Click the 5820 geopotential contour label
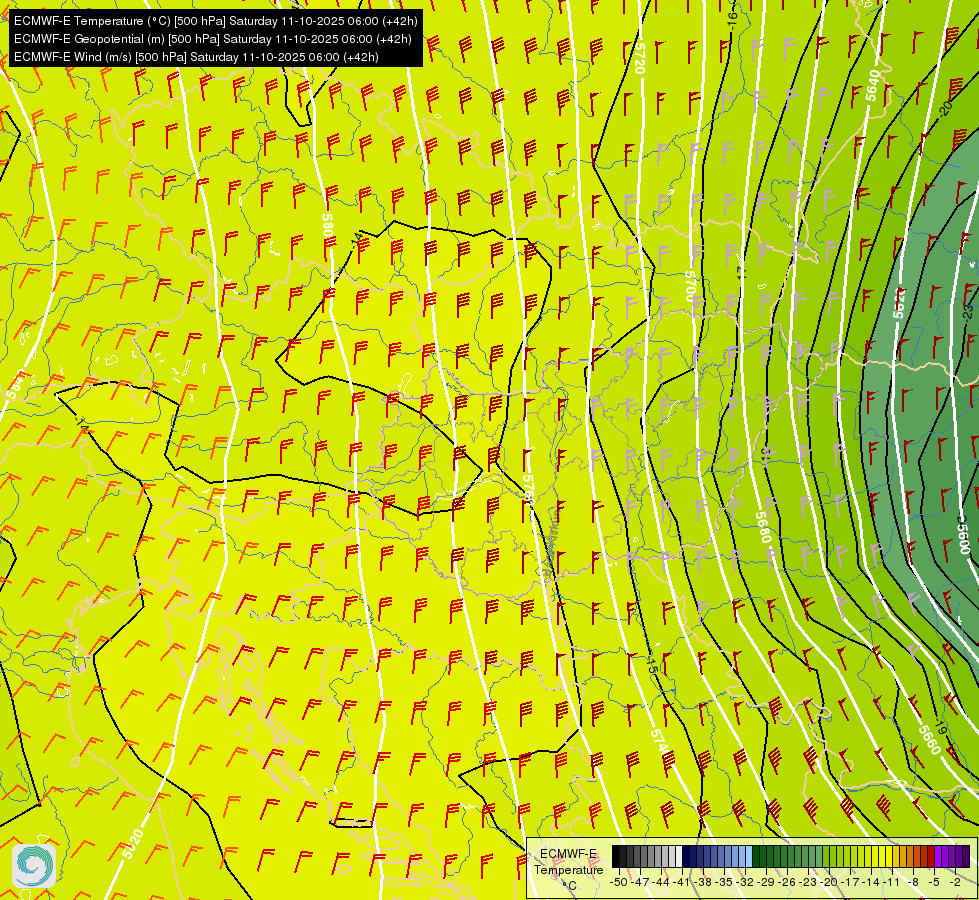The image size is (979, 900). pos(133,844)
